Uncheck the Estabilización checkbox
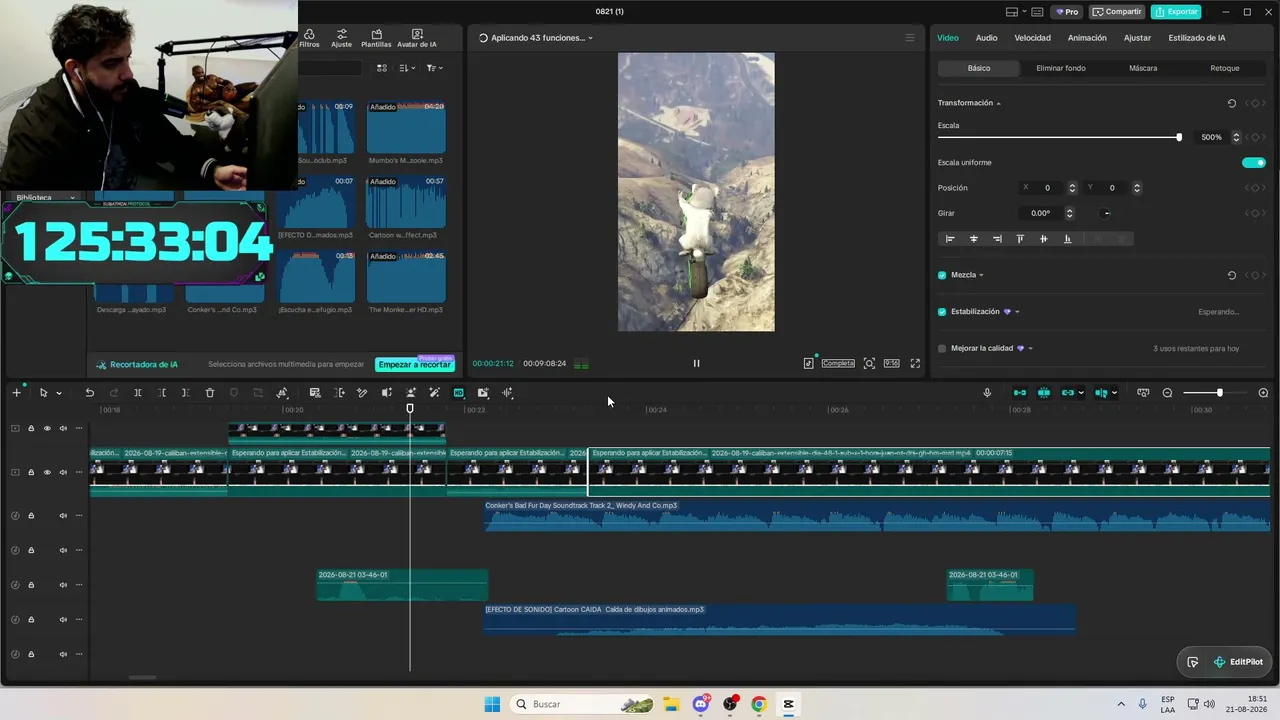 click(942, 312)
